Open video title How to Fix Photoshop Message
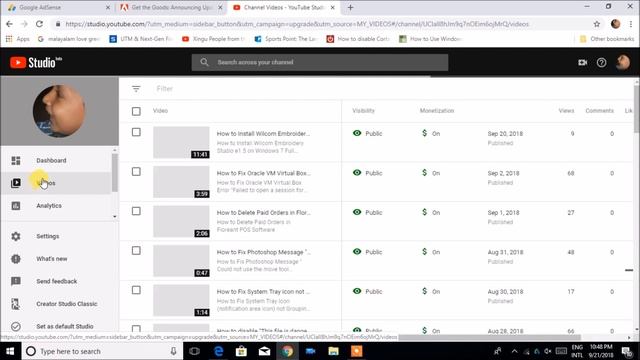Image resolution: width=640 pixels, height=360 pixels. click(x=264, y=252)
